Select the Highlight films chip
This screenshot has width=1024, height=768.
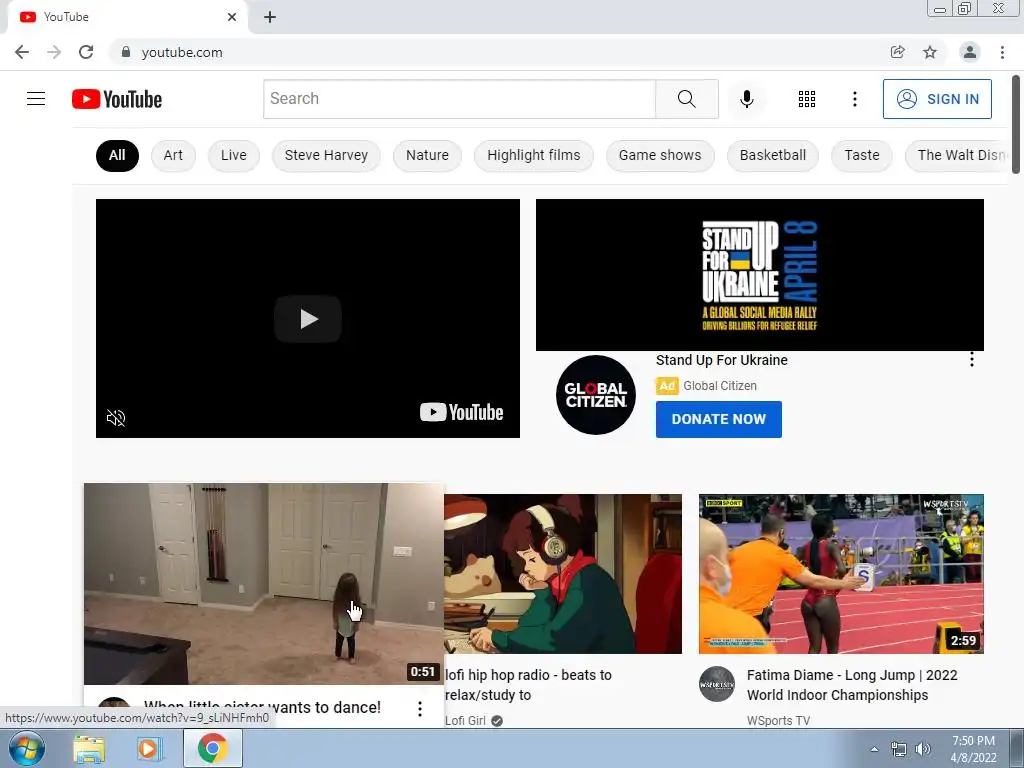point(534,155)
